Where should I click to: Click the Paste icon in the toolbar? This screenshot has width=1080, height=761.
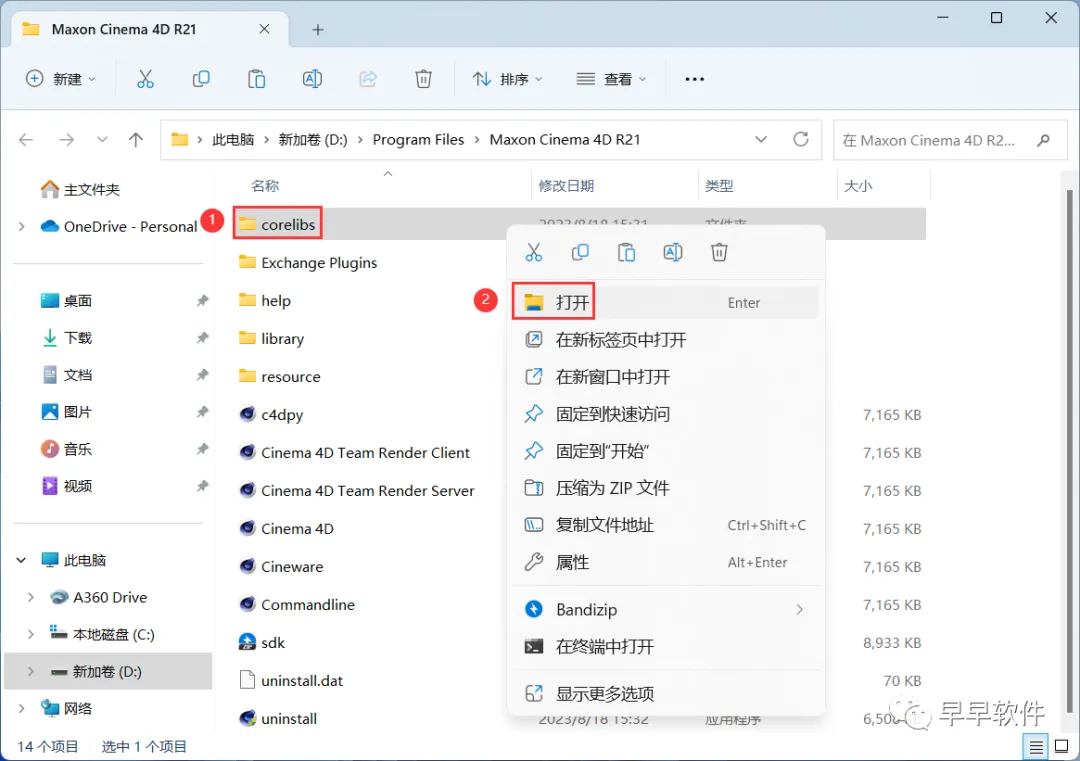[256, 79]
